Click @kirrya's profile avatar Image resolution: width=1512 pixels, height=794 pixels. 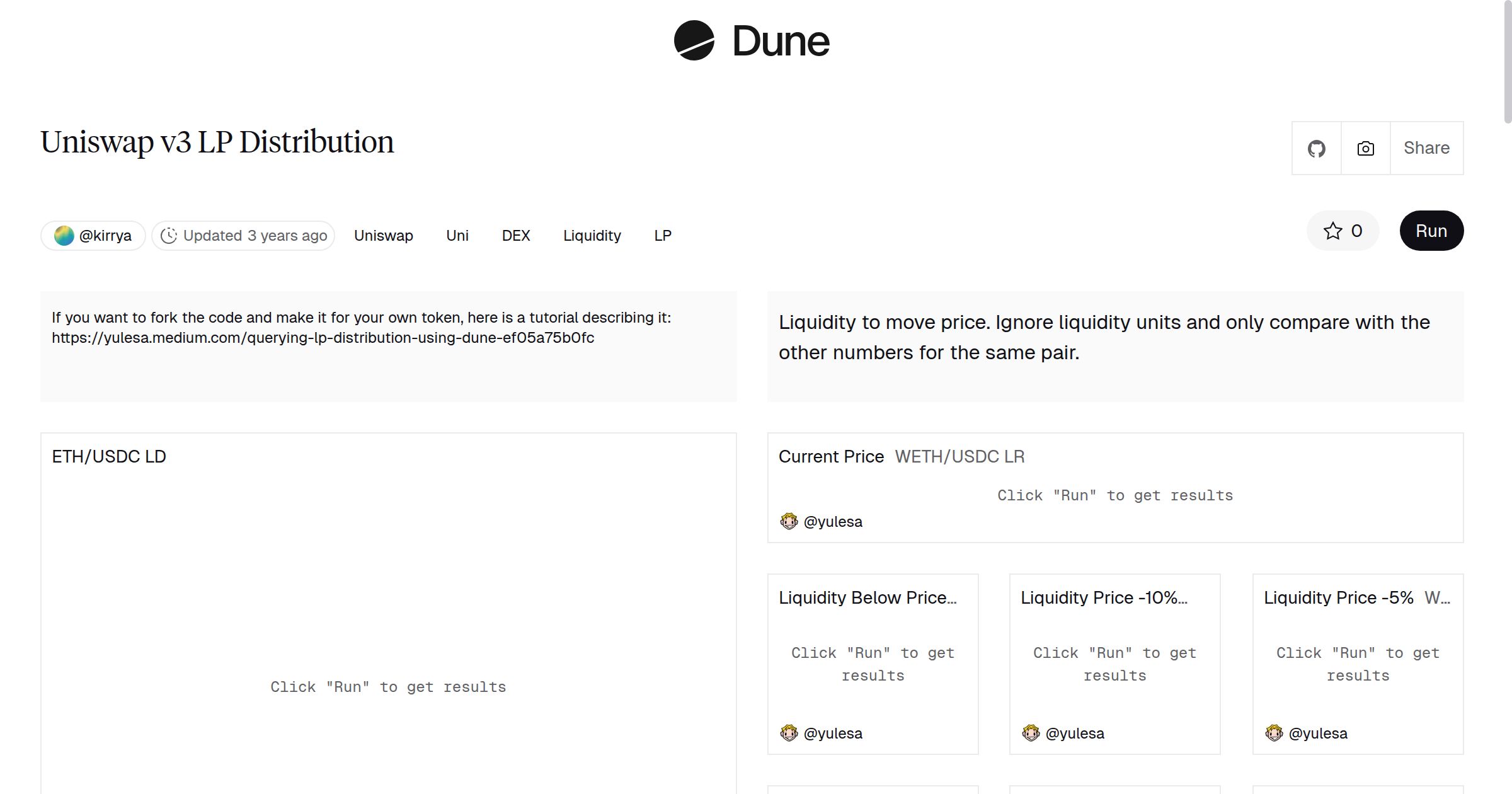coord(65,235)
